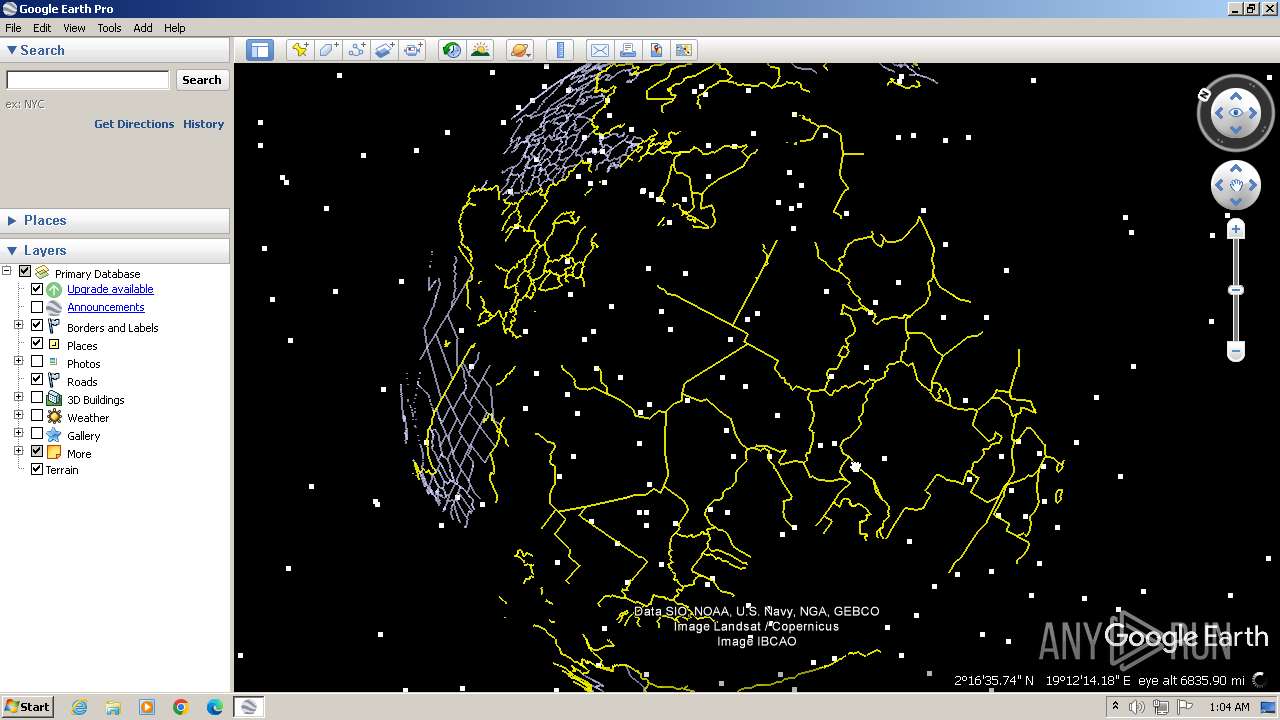Expand the Weather tree node
Screen dimensions: 1280x720
pyautogui.click(x=18, y=415)
